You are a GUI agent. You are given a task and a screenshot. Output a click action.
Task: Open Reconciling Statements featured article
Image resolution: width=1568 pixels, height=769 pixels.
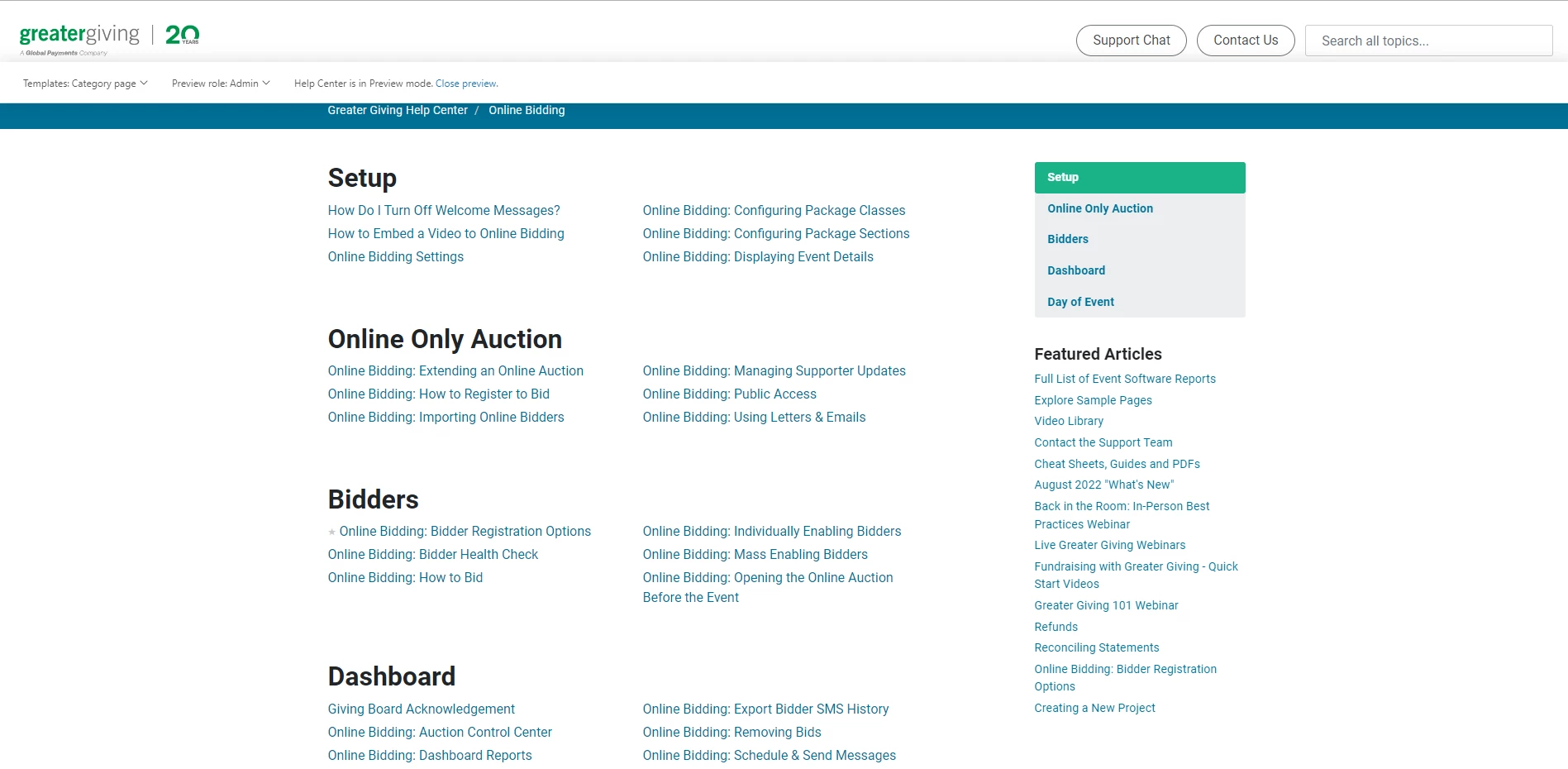pos(1096,647)
